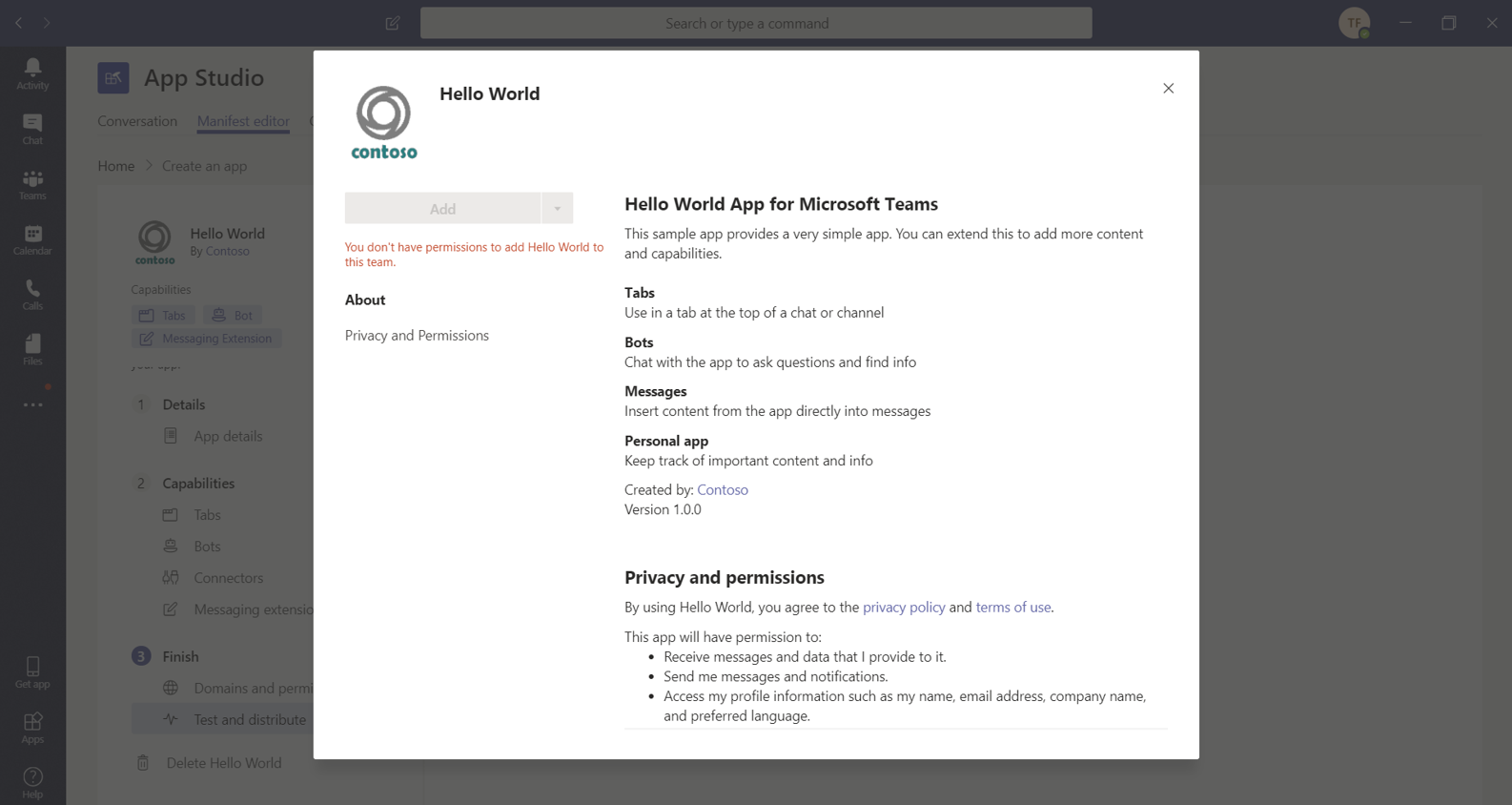Switch to the Manifest editor tab
This screenshot has height=805, width=1512.
pos(243,121)
